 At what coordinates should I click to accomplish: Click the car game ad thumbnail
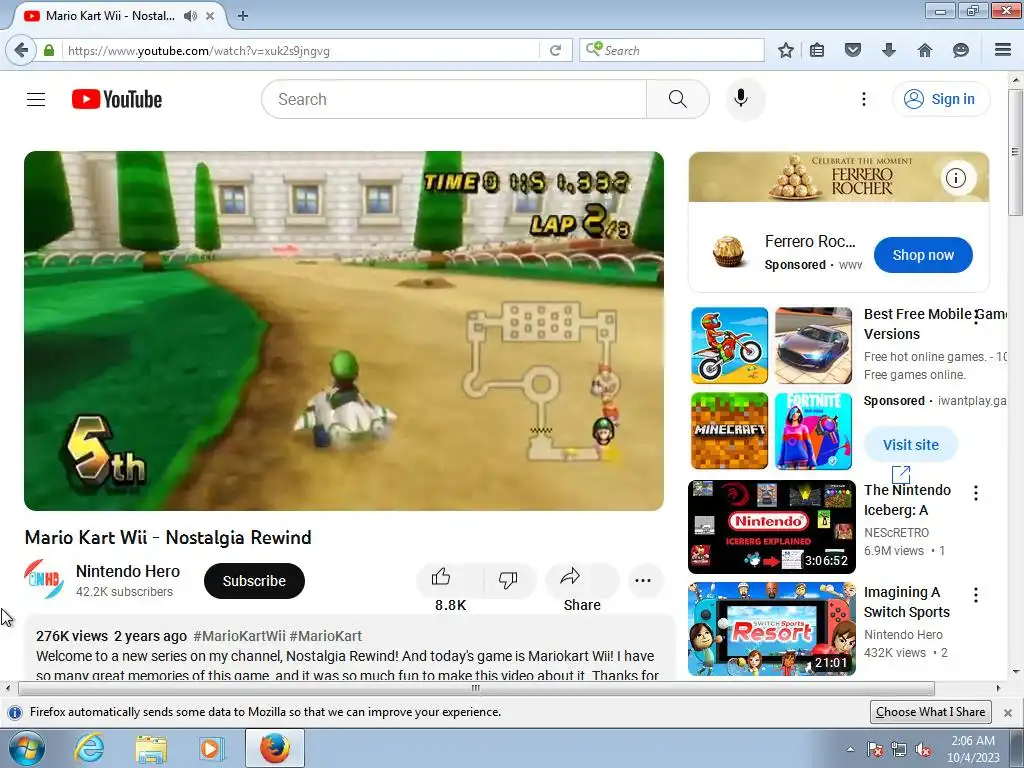813,345
